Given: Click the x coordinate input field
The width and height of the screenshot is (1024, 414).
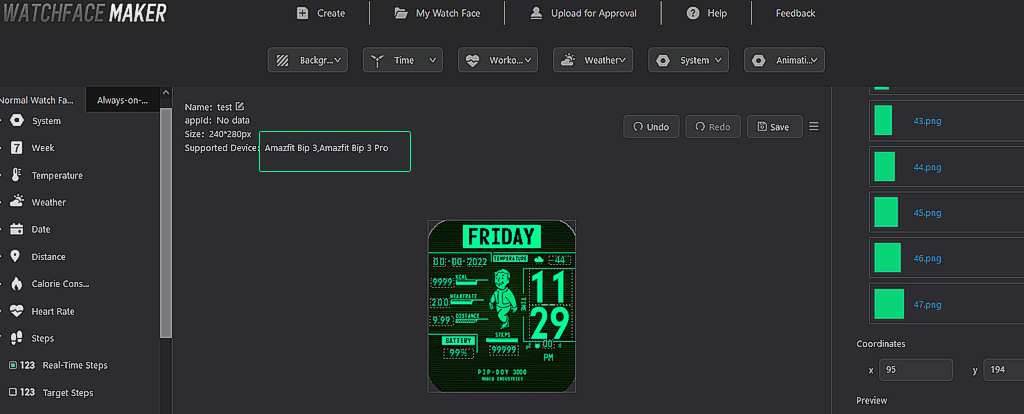Looking at the screenshot, I should click(x=916, y=370).
